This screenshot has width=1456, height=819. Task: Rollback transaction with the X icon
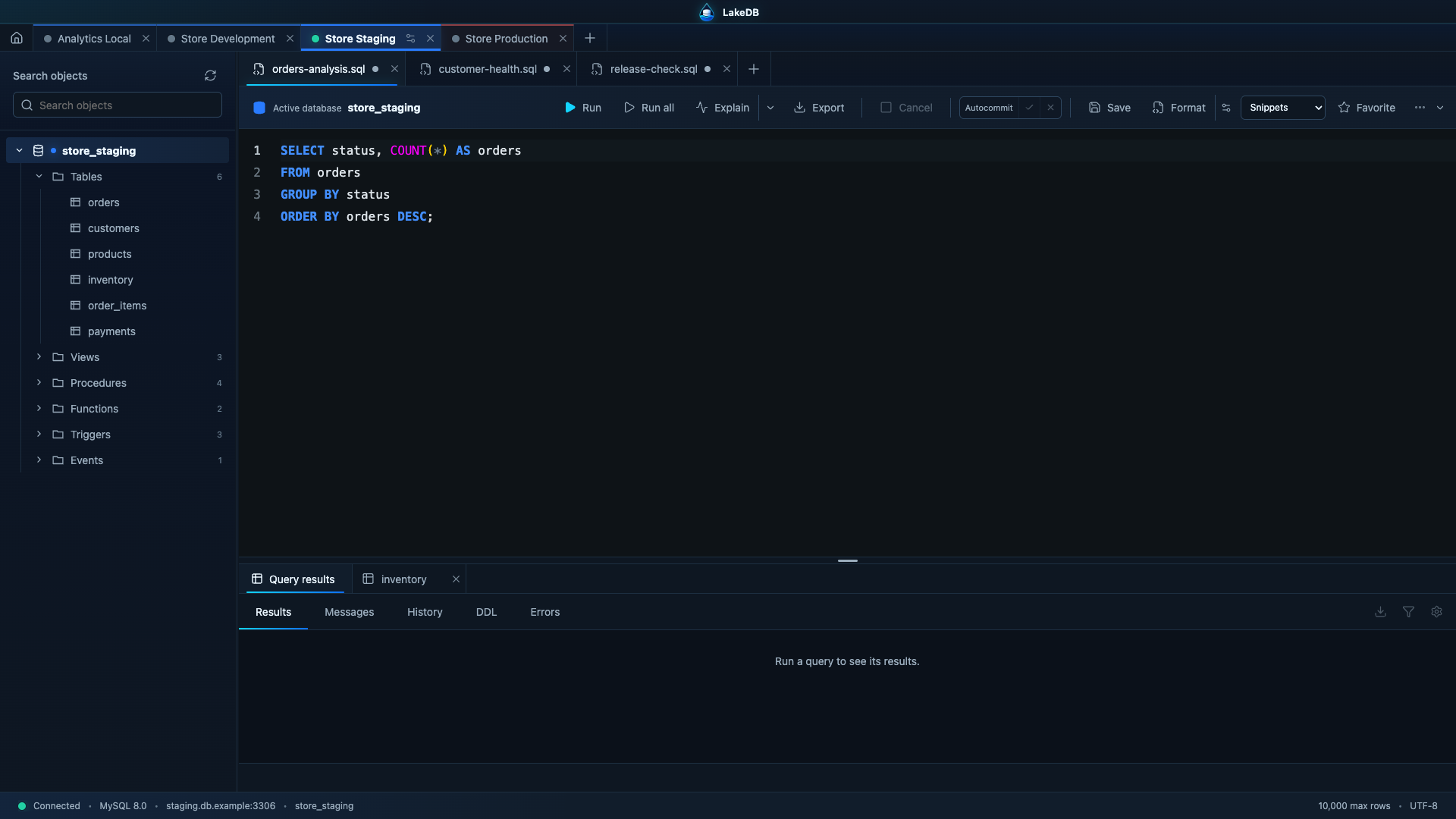(1050, 108)
